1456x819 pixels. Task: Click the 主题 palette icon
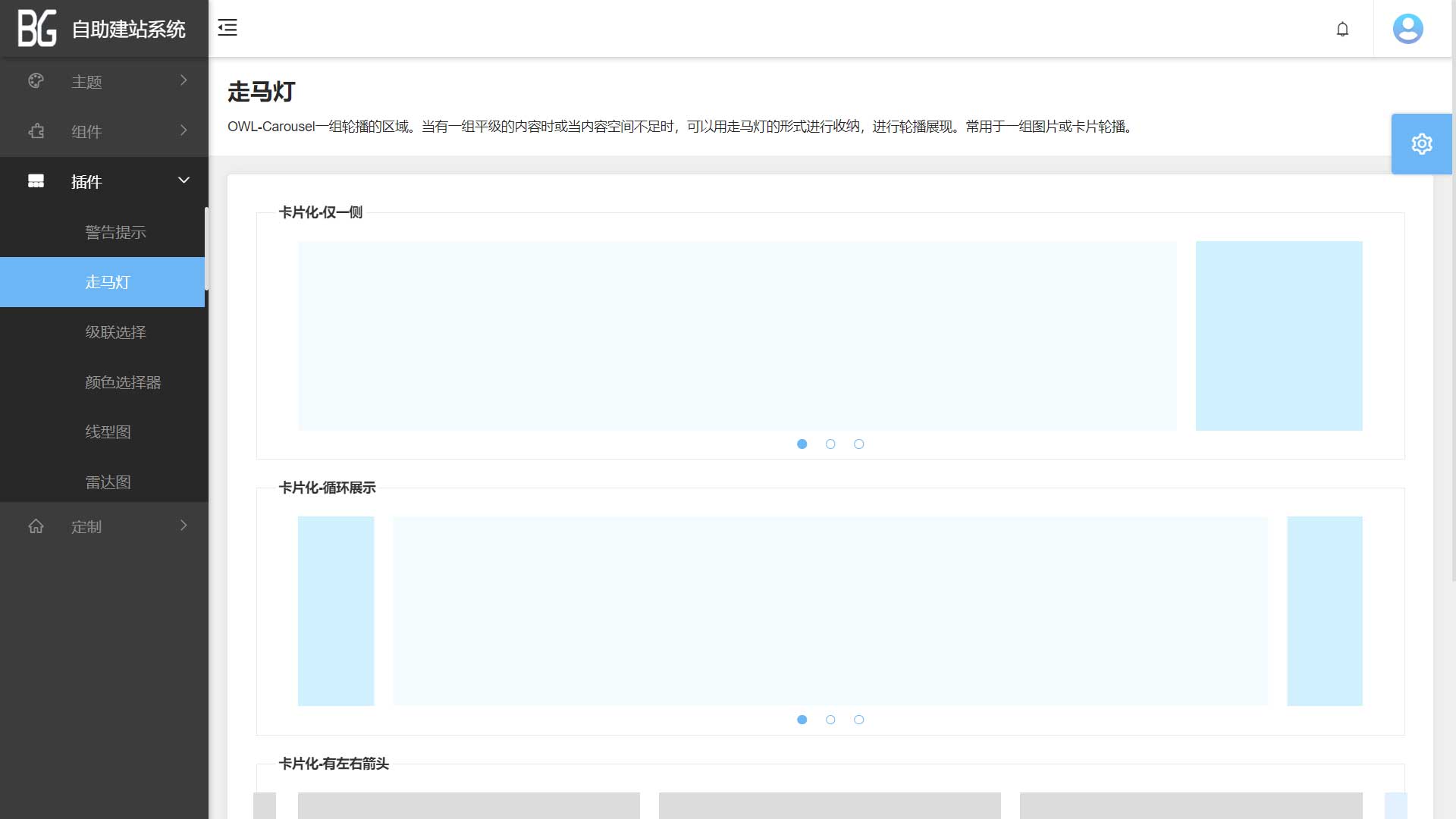point(36,81)
